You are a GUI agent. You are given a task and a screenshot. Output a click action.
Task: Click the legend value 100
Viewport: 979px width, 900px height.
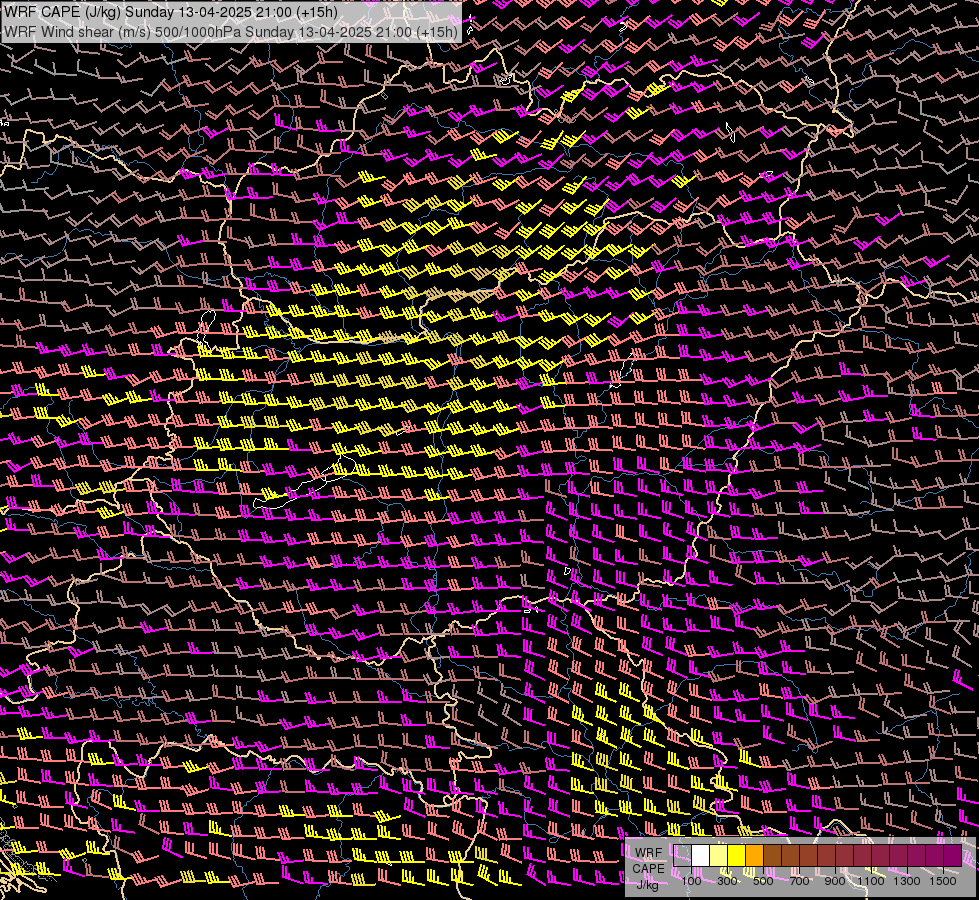coord(691,881)
